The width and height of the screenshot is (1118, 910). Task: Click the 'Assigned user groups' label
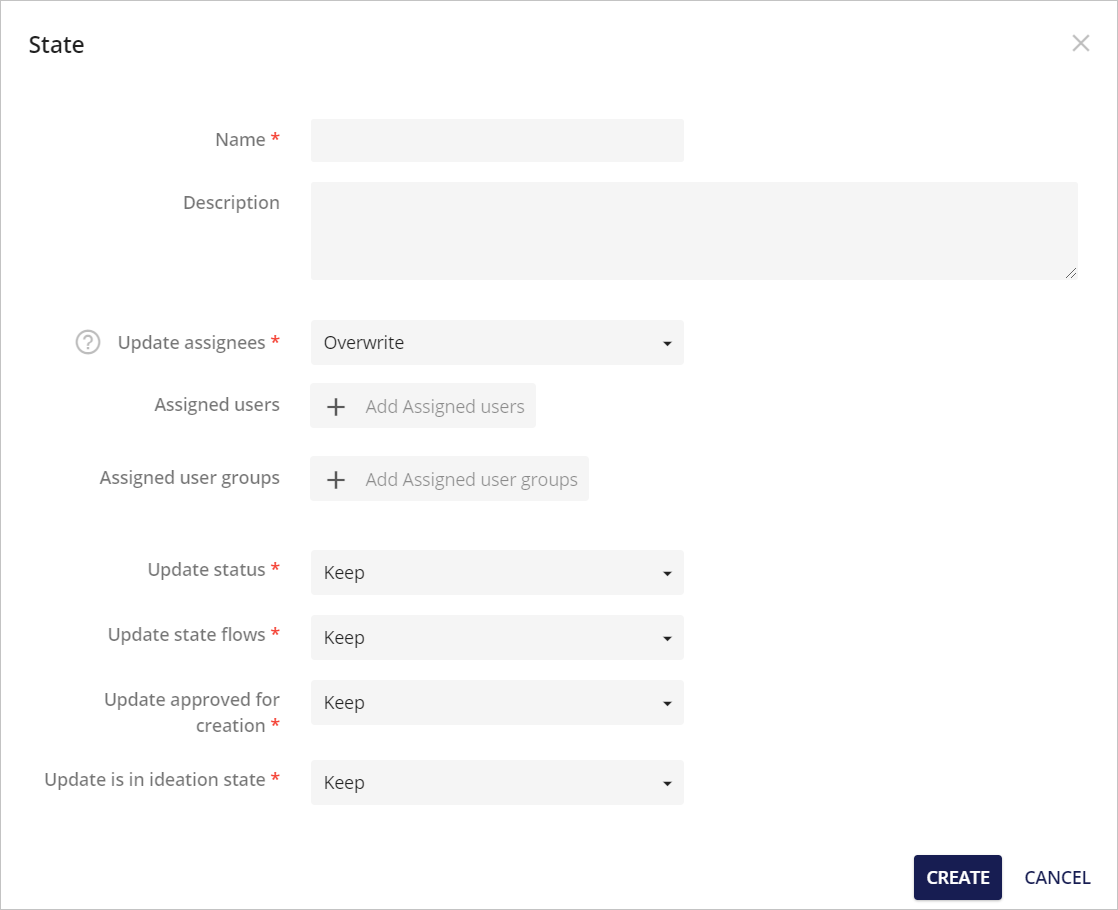tap(190, 477)
